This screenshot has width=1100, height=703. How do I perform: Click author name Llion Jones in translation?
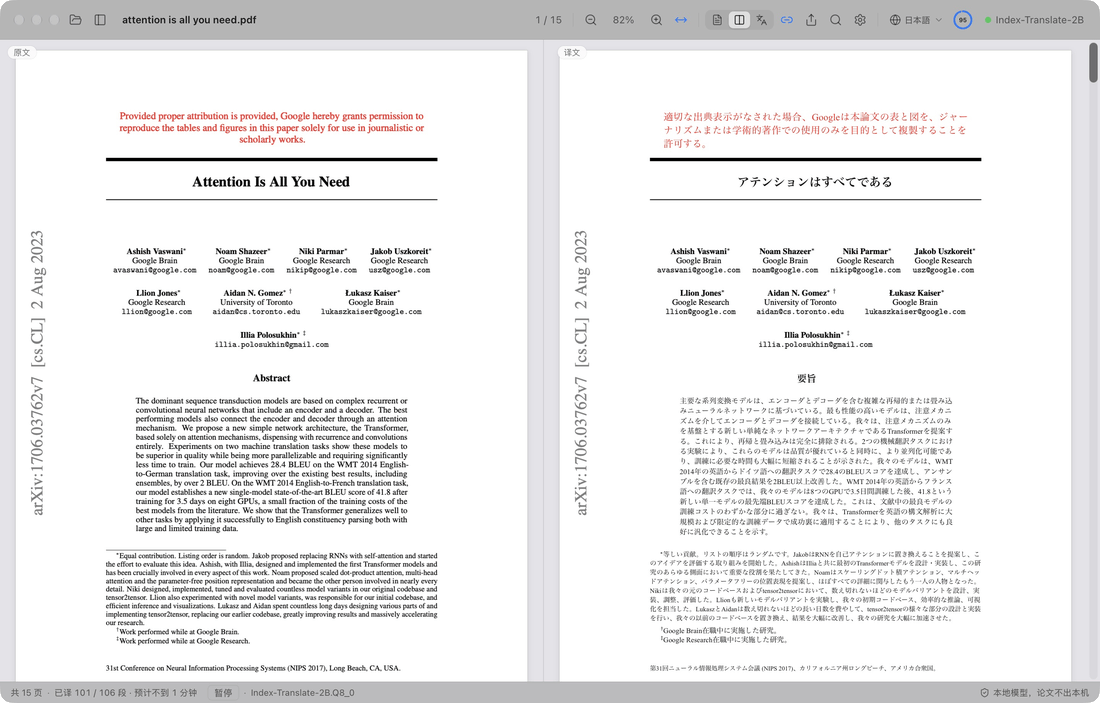699,293
